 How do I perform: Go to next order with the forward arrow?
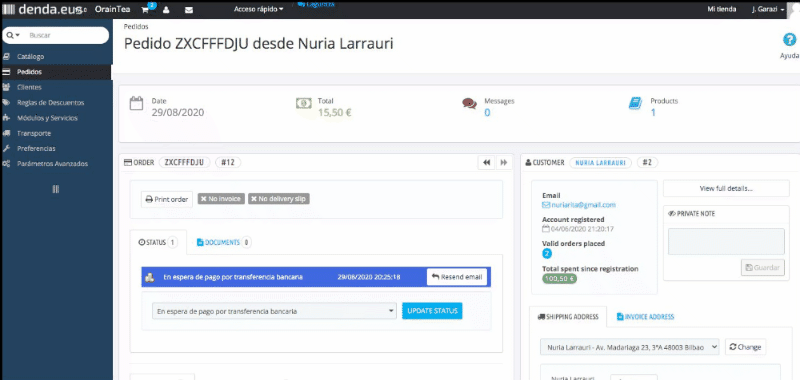(504, 162)
